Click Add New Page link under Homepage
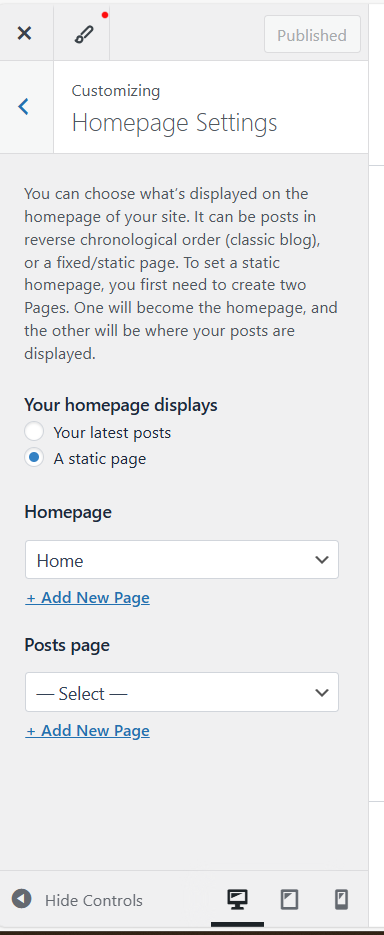Viewport: 384px width, 935px height. (x=87, y=598)
